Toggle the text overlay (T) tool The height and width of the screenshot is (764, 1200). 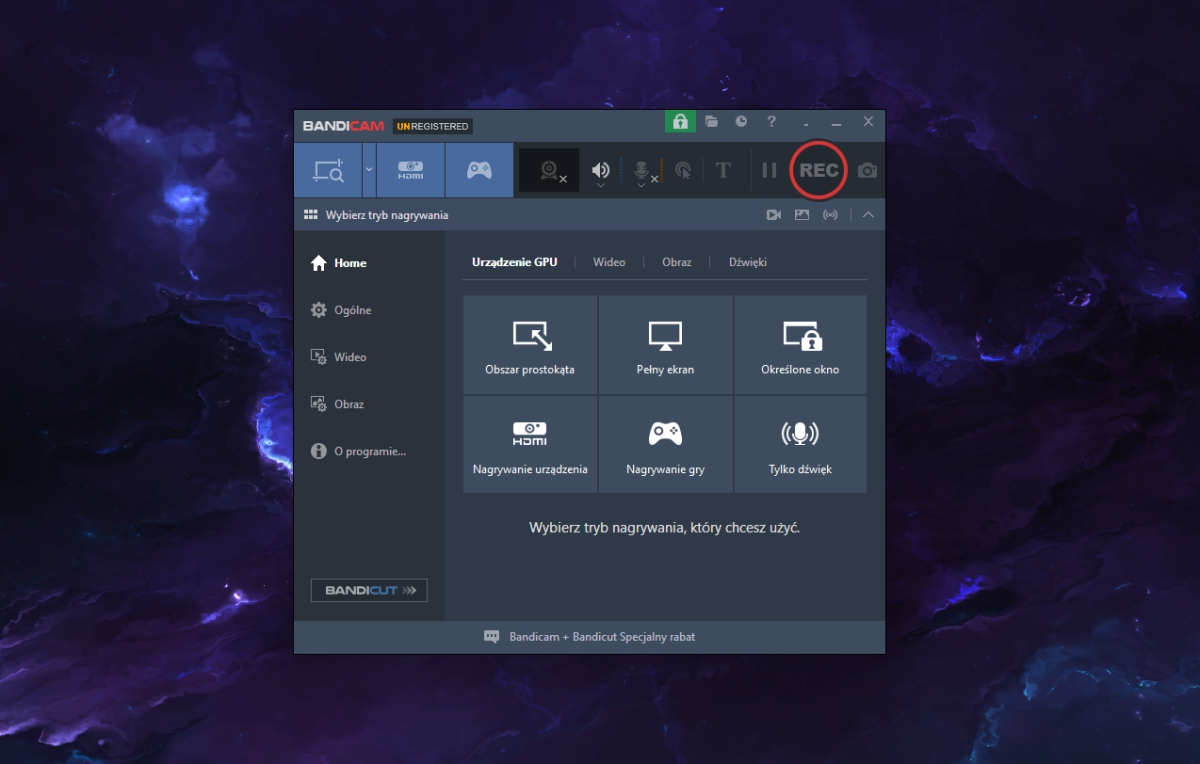pyautogui.click(x=723, y=170)
